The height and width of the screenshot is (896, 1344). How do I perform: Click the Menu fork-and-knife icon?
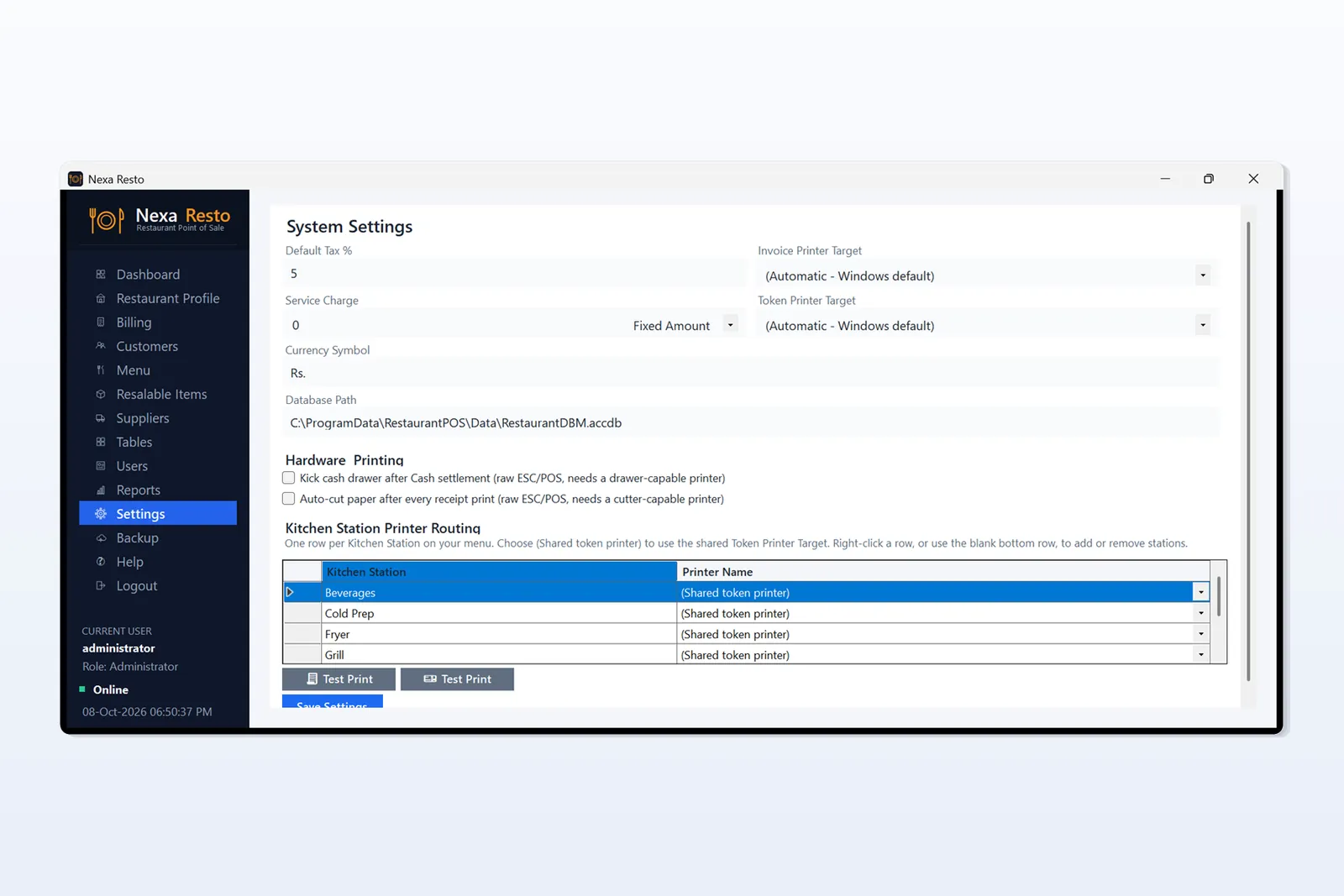click(x=101, y=370)
